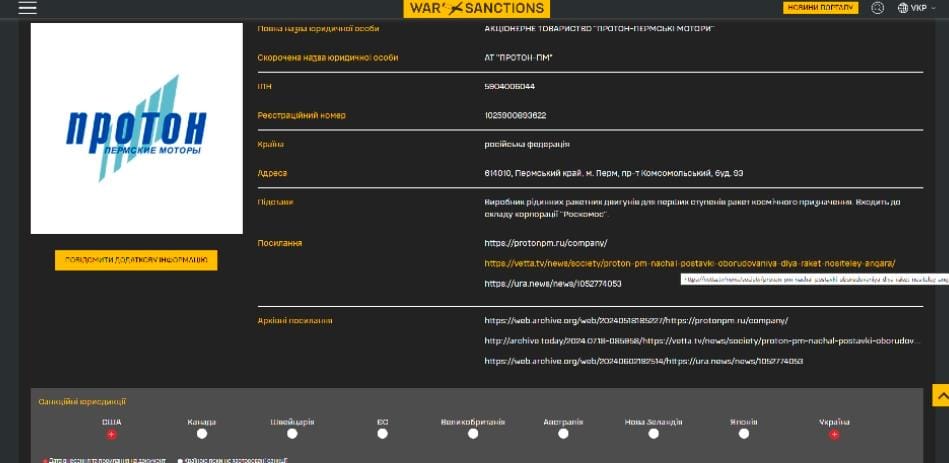The width and height of the screenshot is (949, 463).
Task: Click the scroll-to-top arrow button
Action: pos(940,396)
